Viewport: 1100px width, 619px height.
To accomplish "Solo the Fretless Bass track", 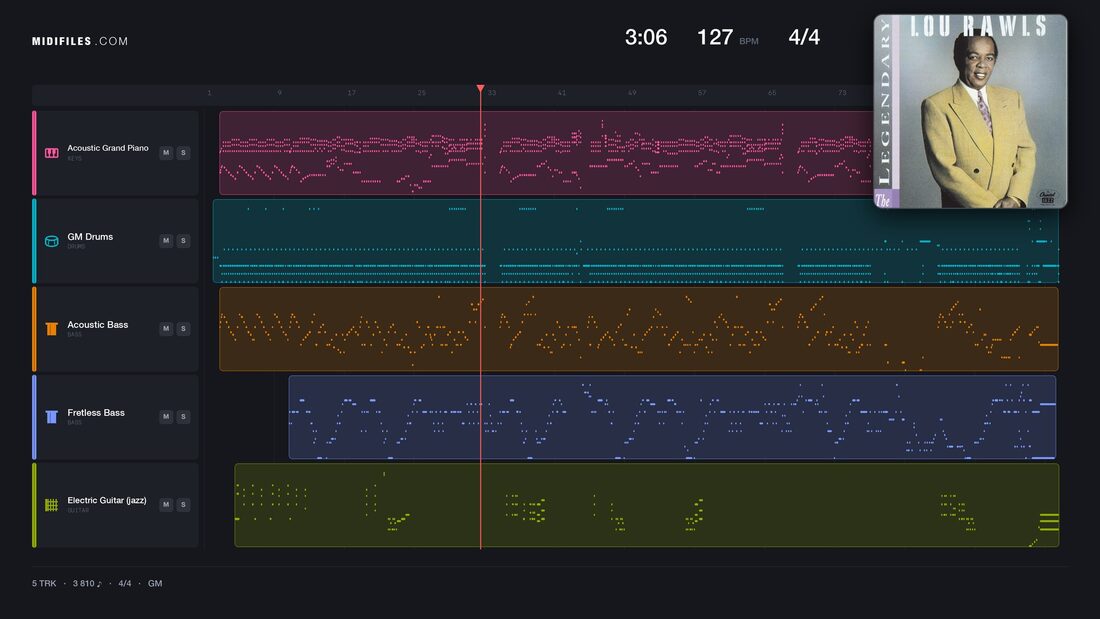I will click(x=183, y=417).
